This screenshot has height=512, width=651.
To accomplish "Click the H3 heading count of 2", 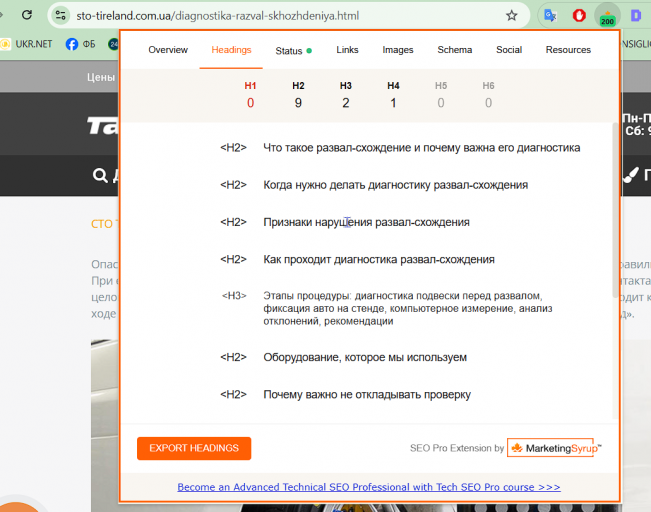I will [346, 103].
